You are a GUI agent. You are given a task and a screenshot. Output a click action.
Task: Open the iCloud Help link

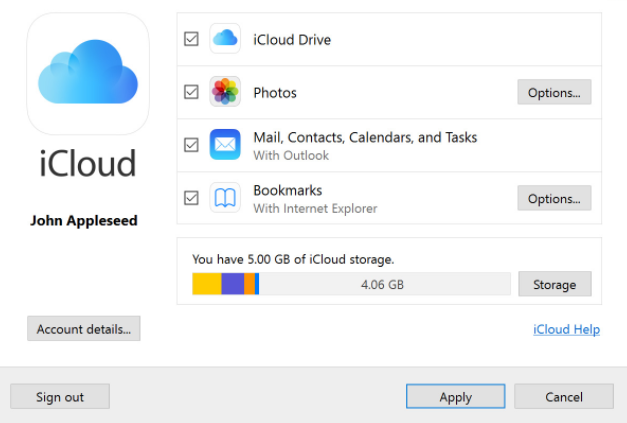(566, 329)
